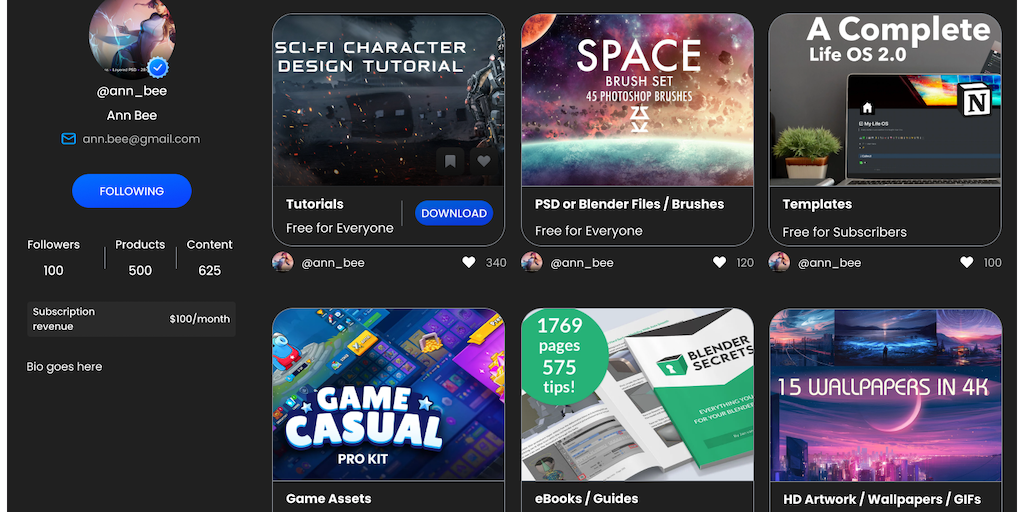Click the heart icon next to 340
Image resolution: width=1024 pixels, height=512 pixels.
pos(469,263)
